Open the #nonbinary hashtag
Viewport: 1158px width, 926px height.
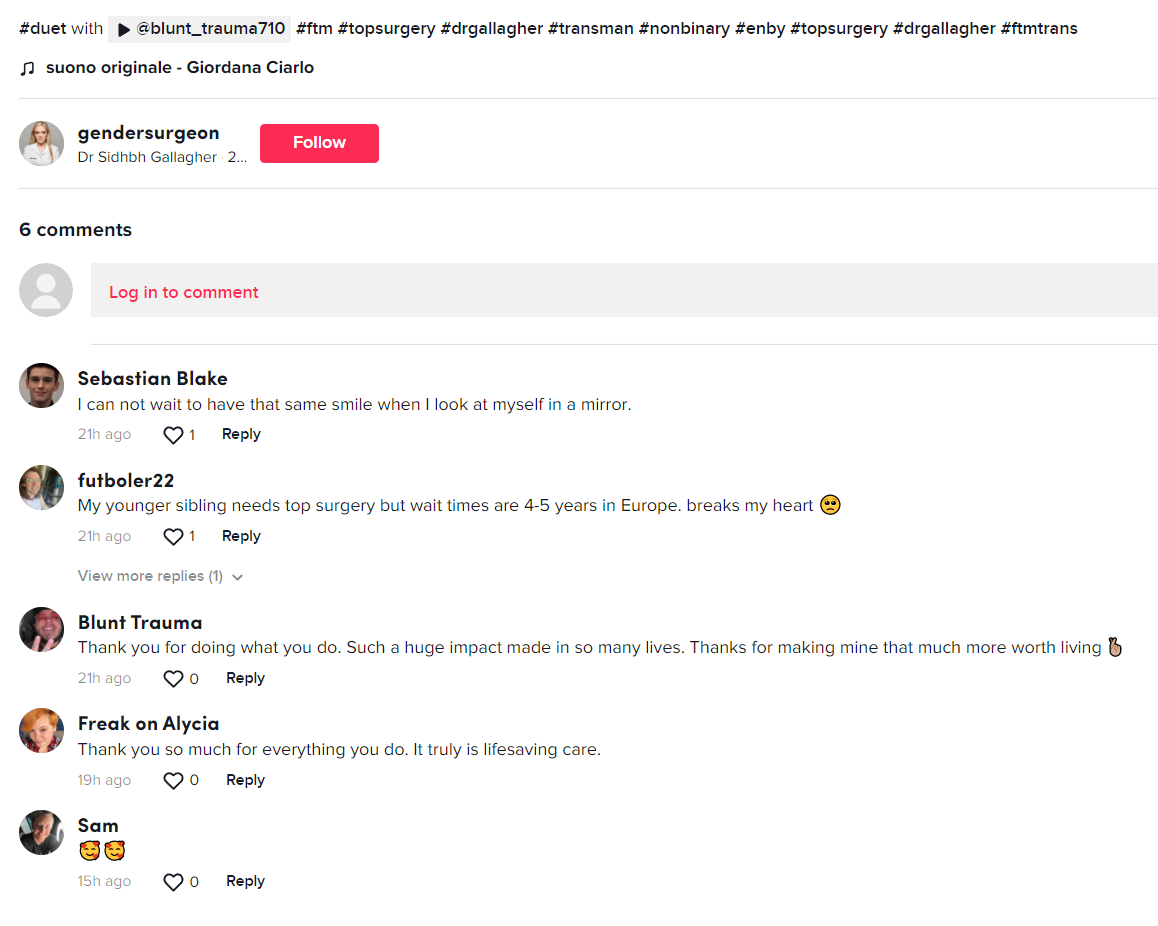click(684, 29)
